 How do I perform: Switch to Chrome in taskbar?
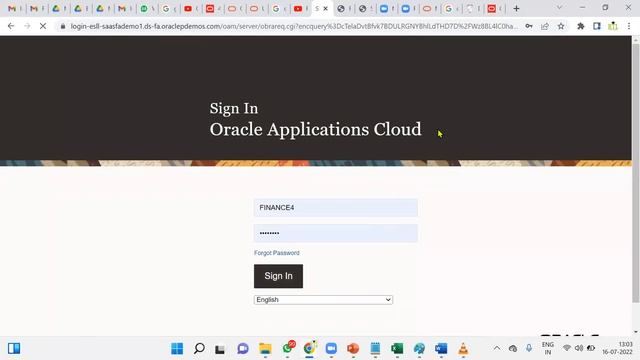point(310,348)
